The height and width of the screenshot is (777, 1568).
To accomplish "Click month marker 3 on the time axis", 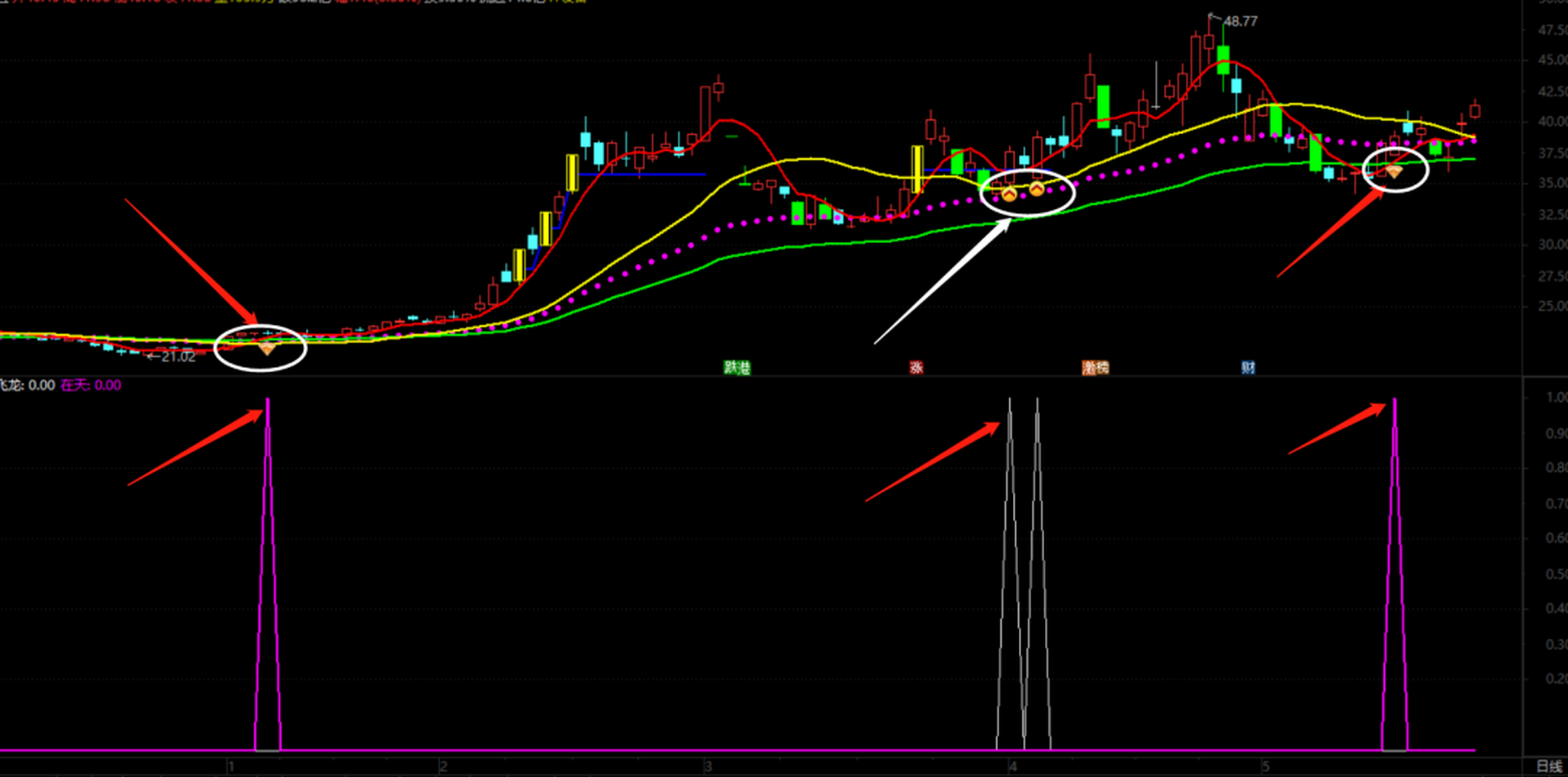I will tap(708, 767).
